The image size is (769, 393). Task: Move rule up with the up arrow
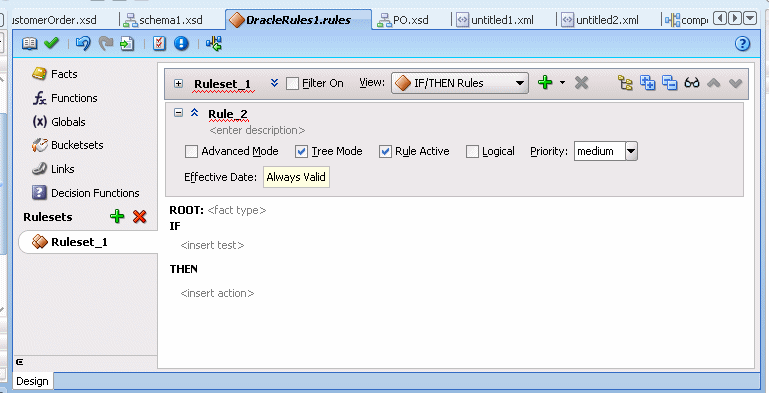click(x=714, y=83)
